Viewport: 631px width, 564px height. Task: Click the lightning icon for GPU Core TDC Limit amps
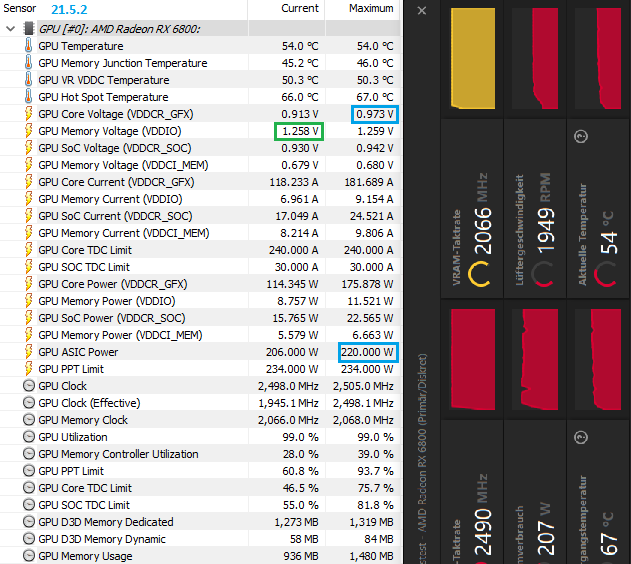point(29,250)
